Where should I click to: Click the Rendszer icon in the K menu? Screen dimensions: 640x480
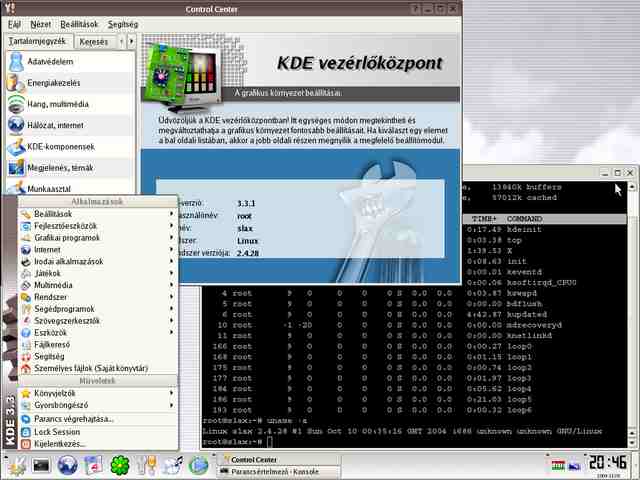click(26, 297)
